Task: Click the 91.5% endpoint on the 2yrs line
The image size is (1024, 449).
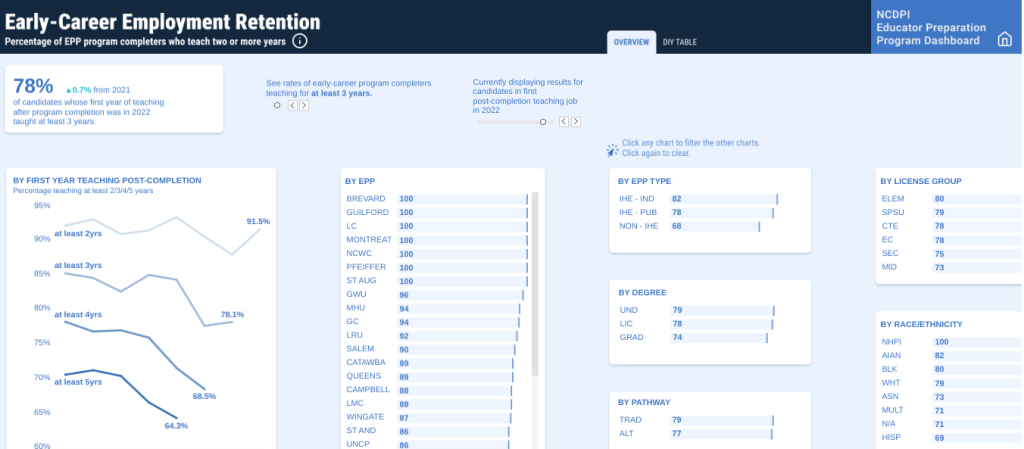Action: click(x=260, y=229)
